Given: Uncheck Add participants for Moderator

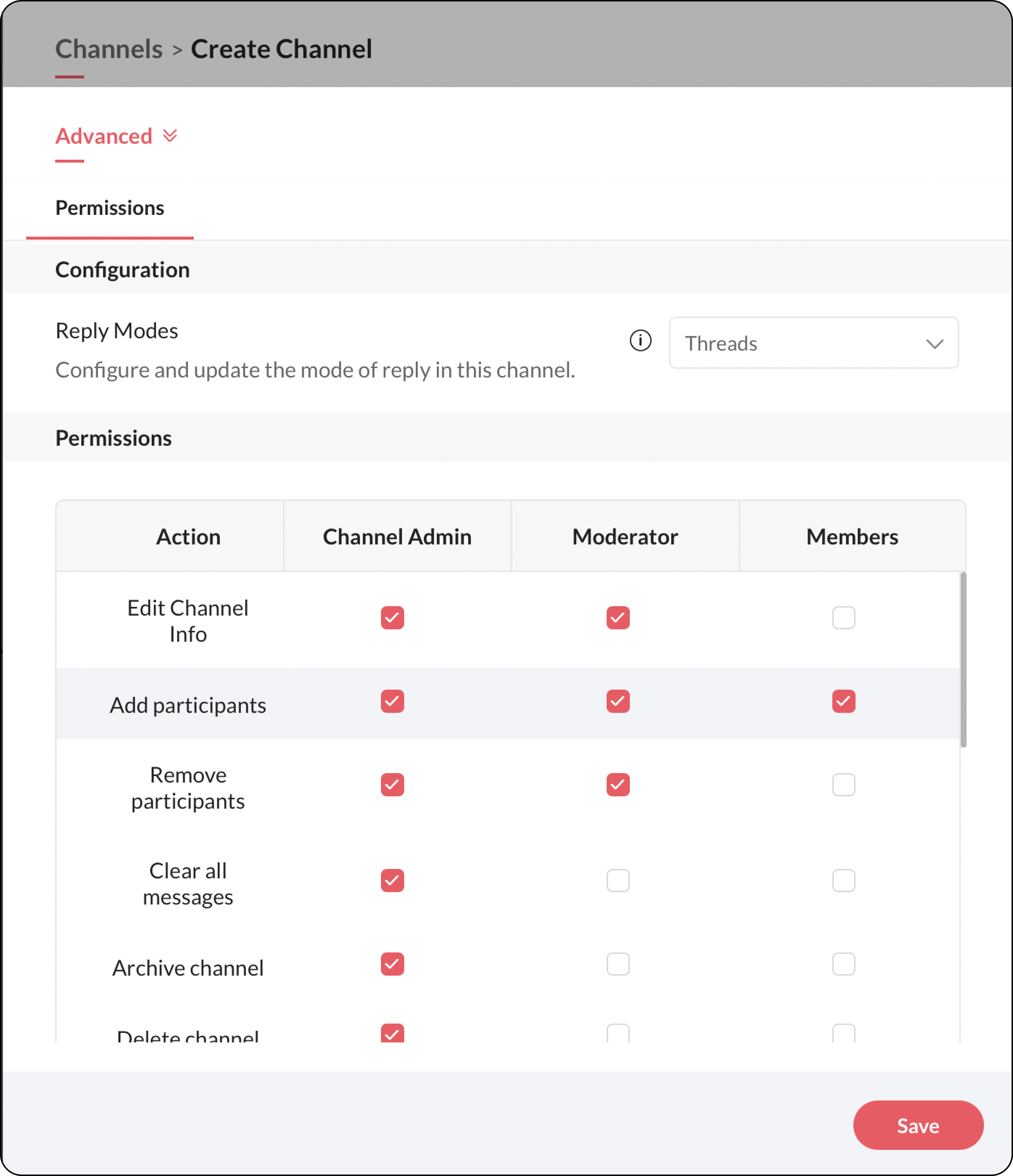Looking at the screenshot, I should 618,701.
